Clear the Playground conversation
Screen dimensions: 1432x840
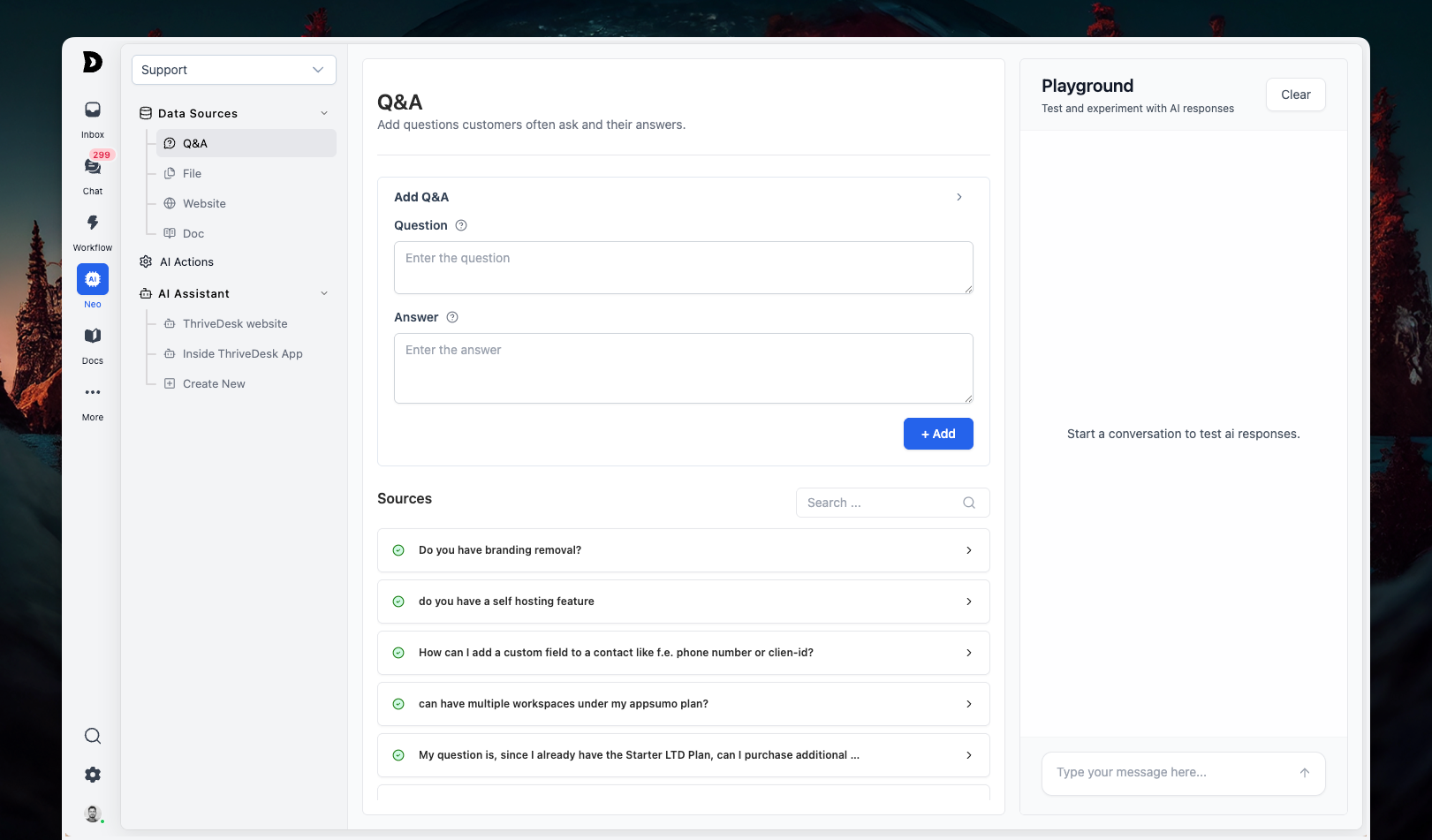point(1295,95)
